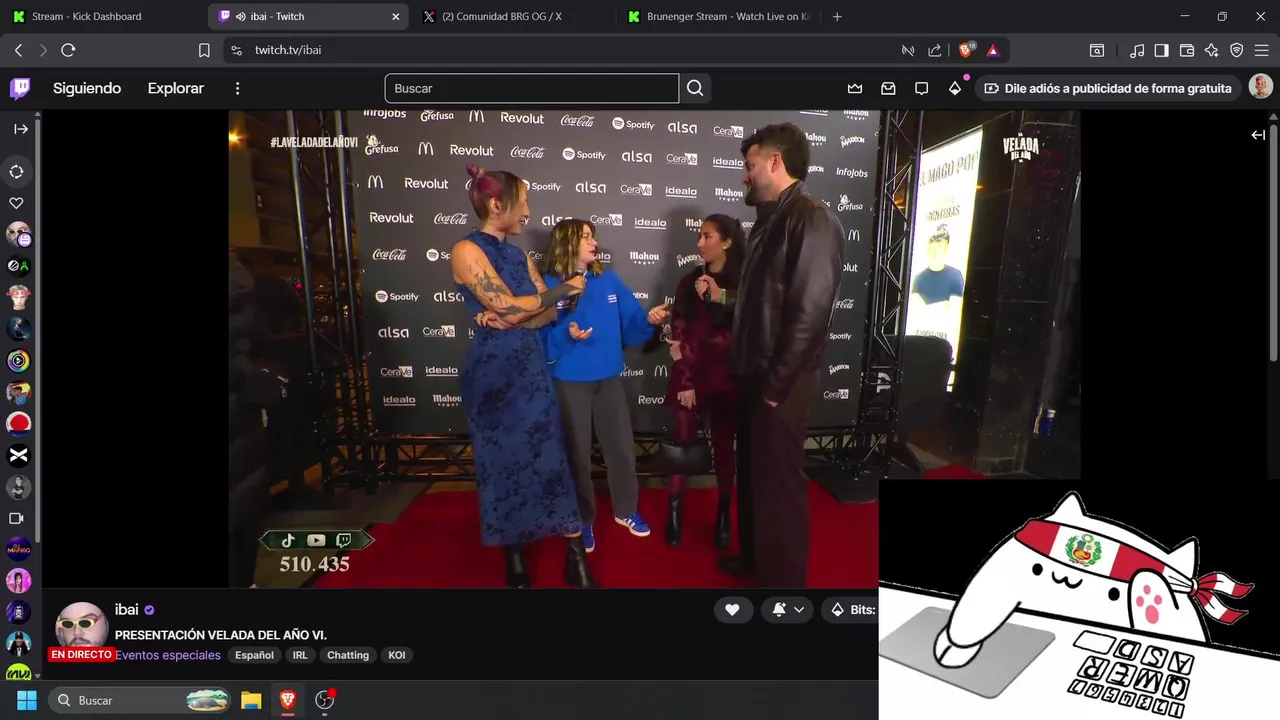The width and height of the screenshot is (1280, 720).
Task: Click the Español tag
Action: (x=254, y=655)
